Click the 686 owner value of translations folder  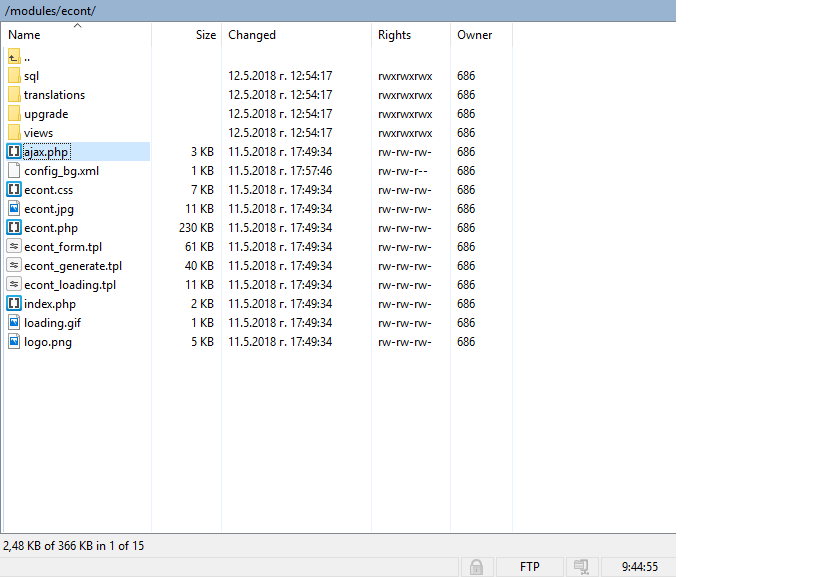click(466, 95)
